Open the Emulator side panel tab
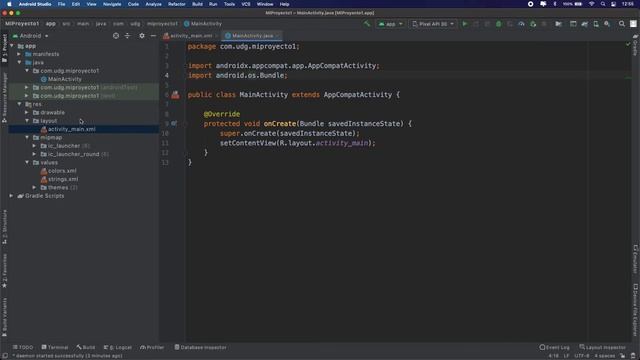 click(635, 259)
